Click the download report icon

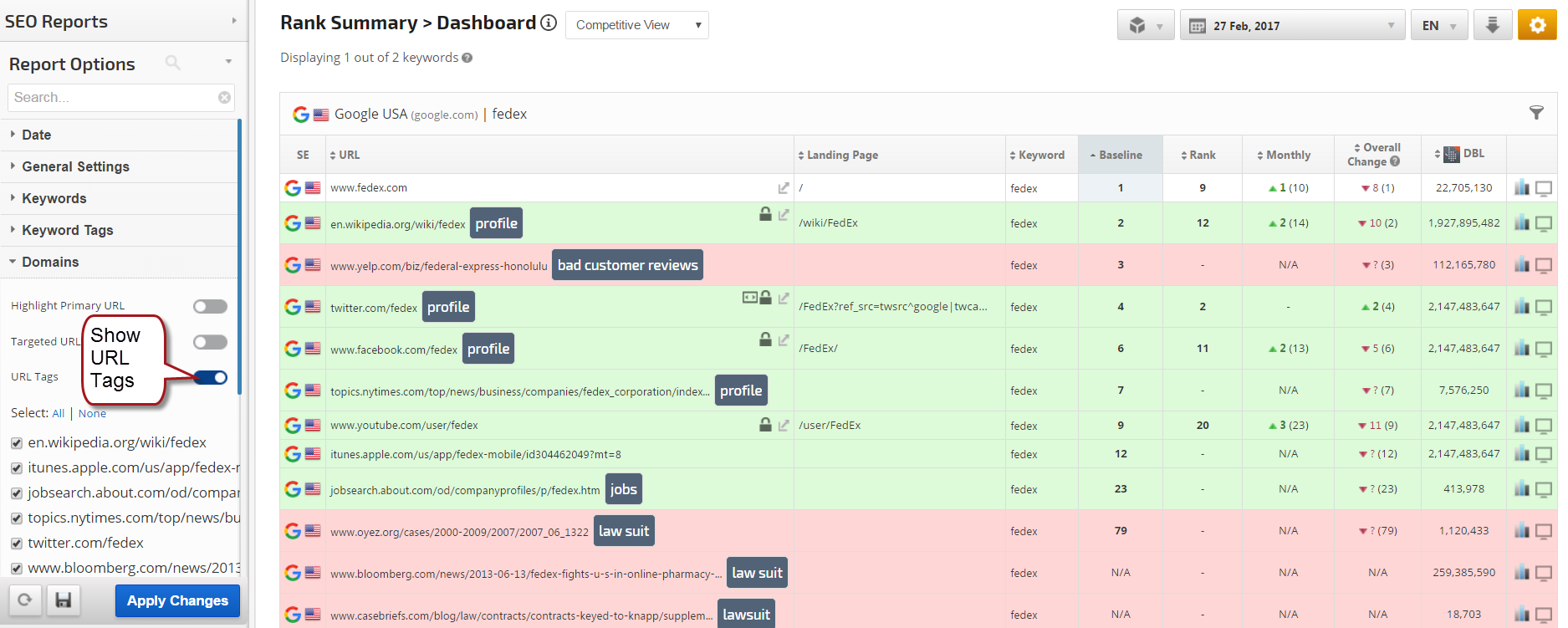(x=1492, y=25)
